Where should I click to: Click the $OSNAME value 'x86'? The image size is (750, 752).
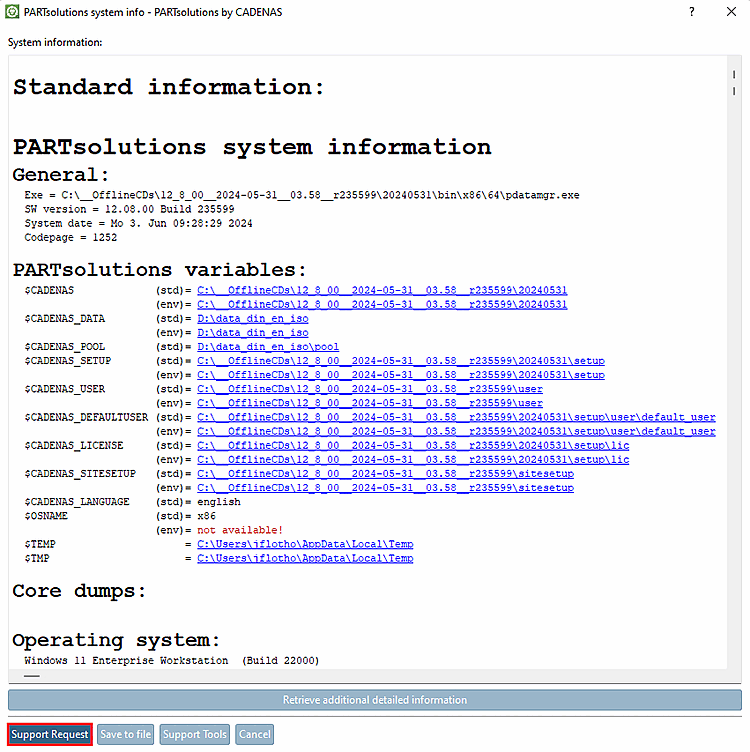[x=206, y=516]
